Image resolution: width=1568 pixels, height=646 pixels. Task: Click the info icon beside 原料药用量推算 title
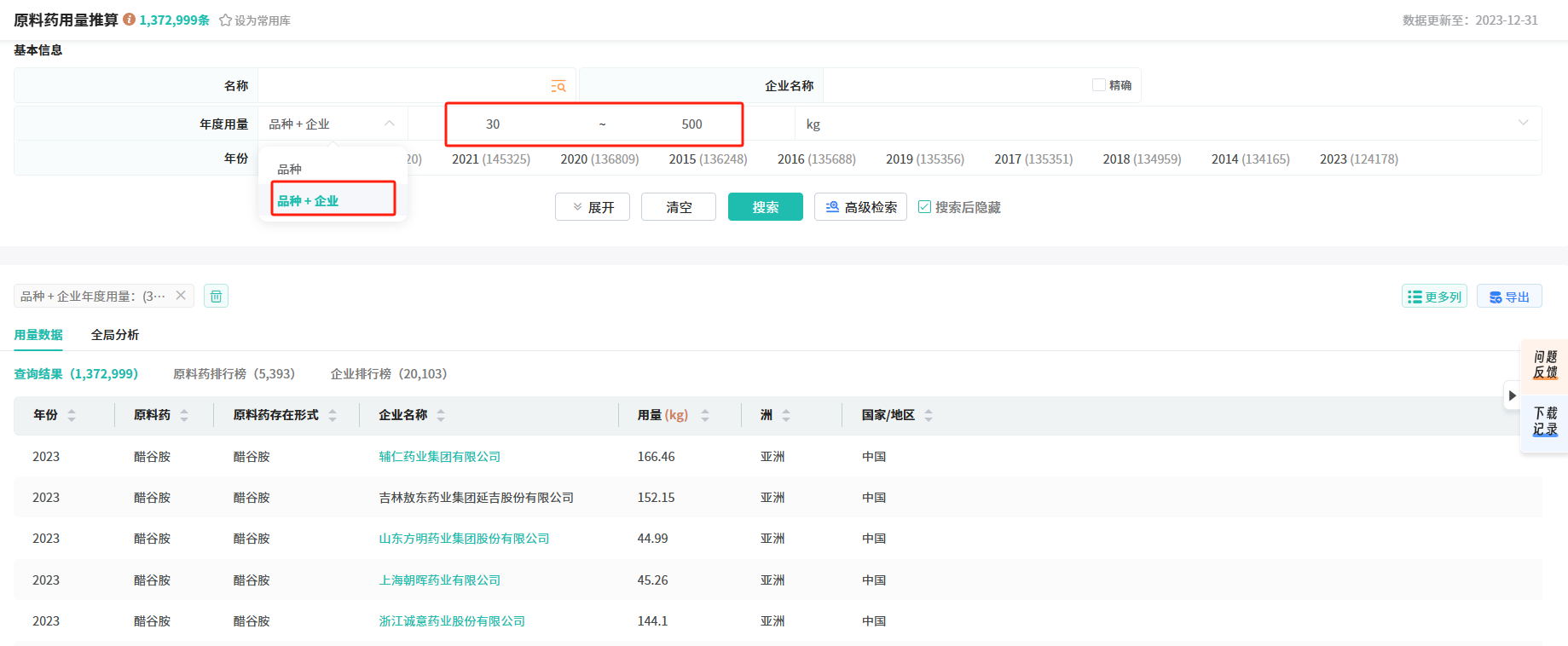(129, 20)
